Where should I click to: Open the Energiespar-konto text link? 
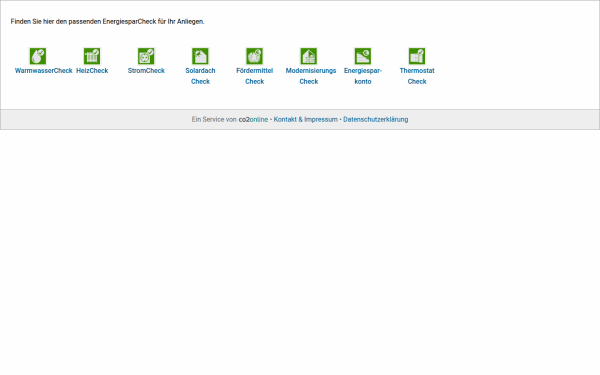(x=363, y=76)
